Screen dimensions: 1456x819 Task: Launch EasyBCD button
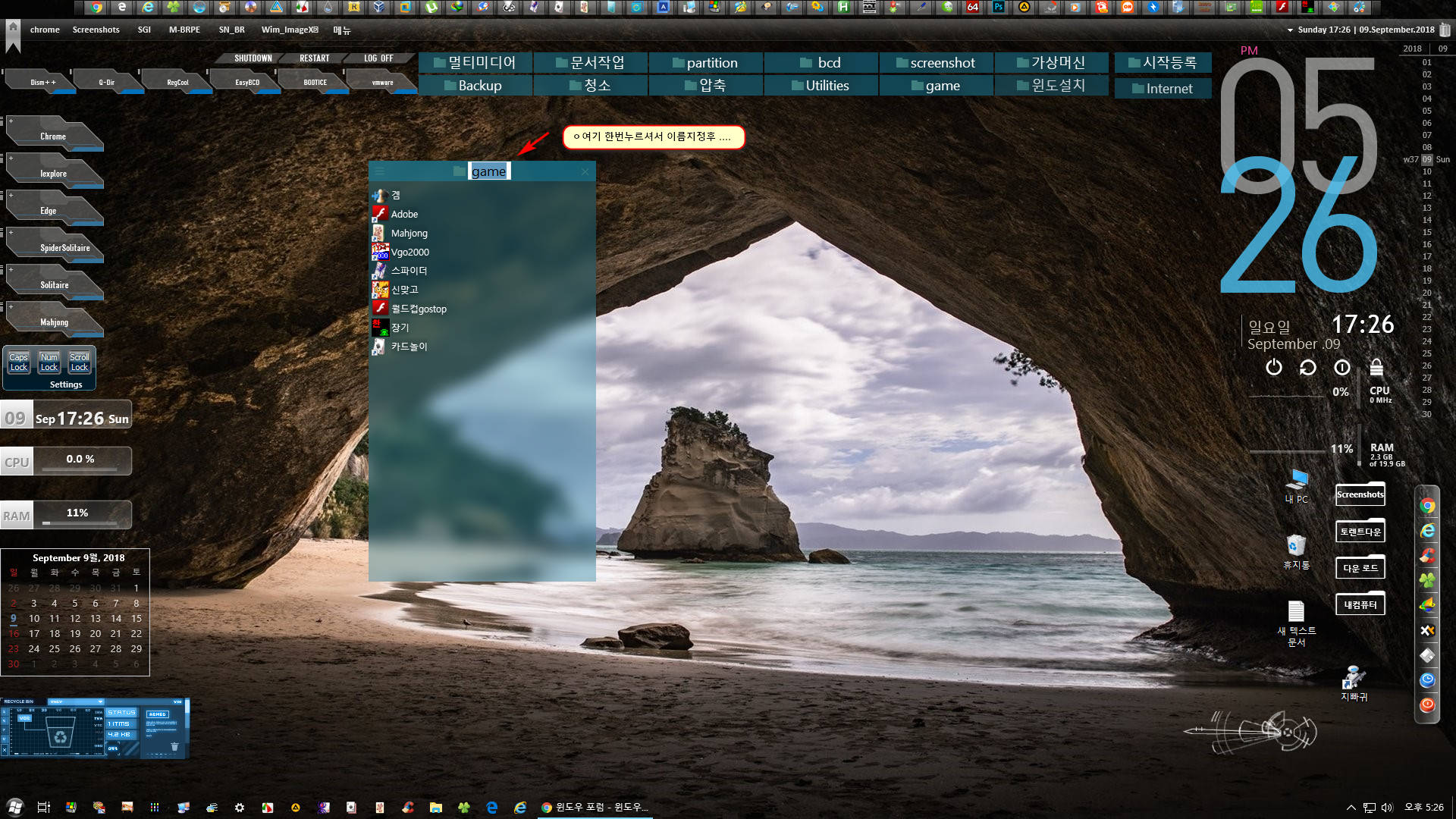(247, 82)
